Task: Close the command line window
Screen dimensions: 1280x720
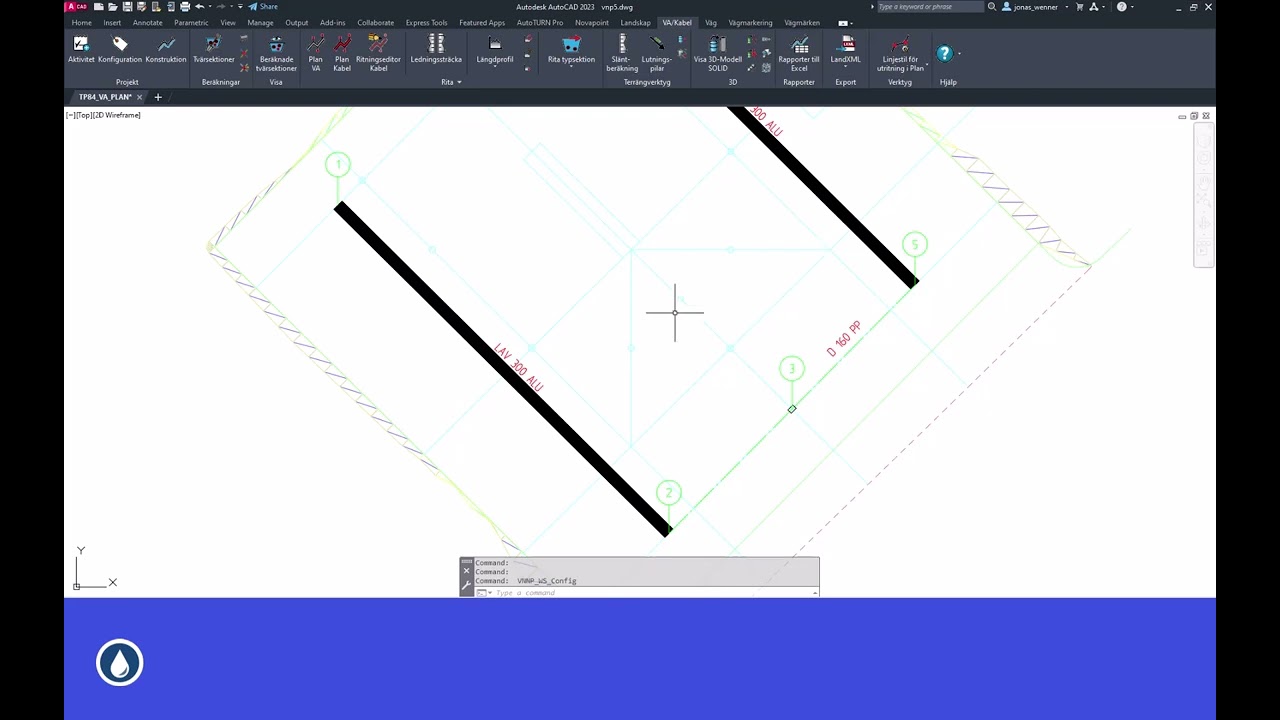Action: tap(466, 571)
